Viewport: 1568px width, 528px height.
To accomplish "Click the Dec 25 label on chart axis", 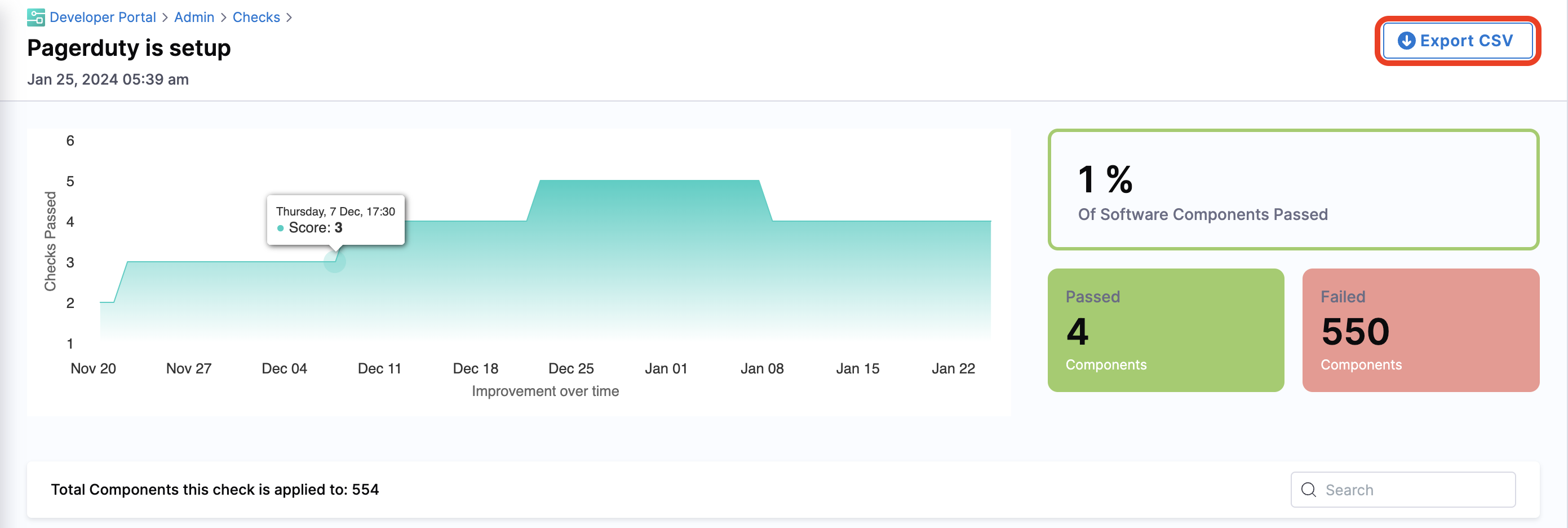I will pyautogui.click(x=570, y=368).
